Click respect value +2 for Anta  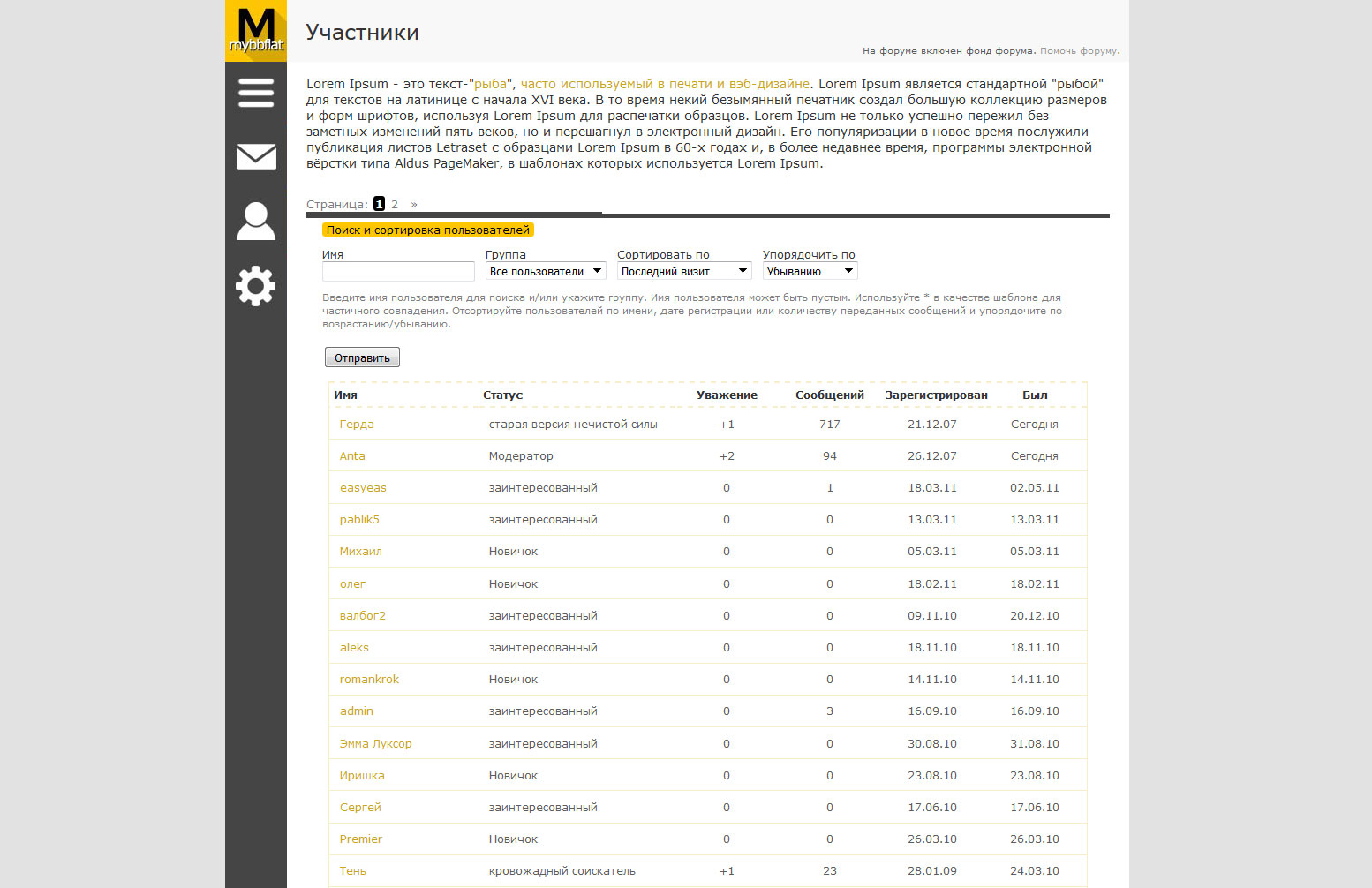[727, 455]
